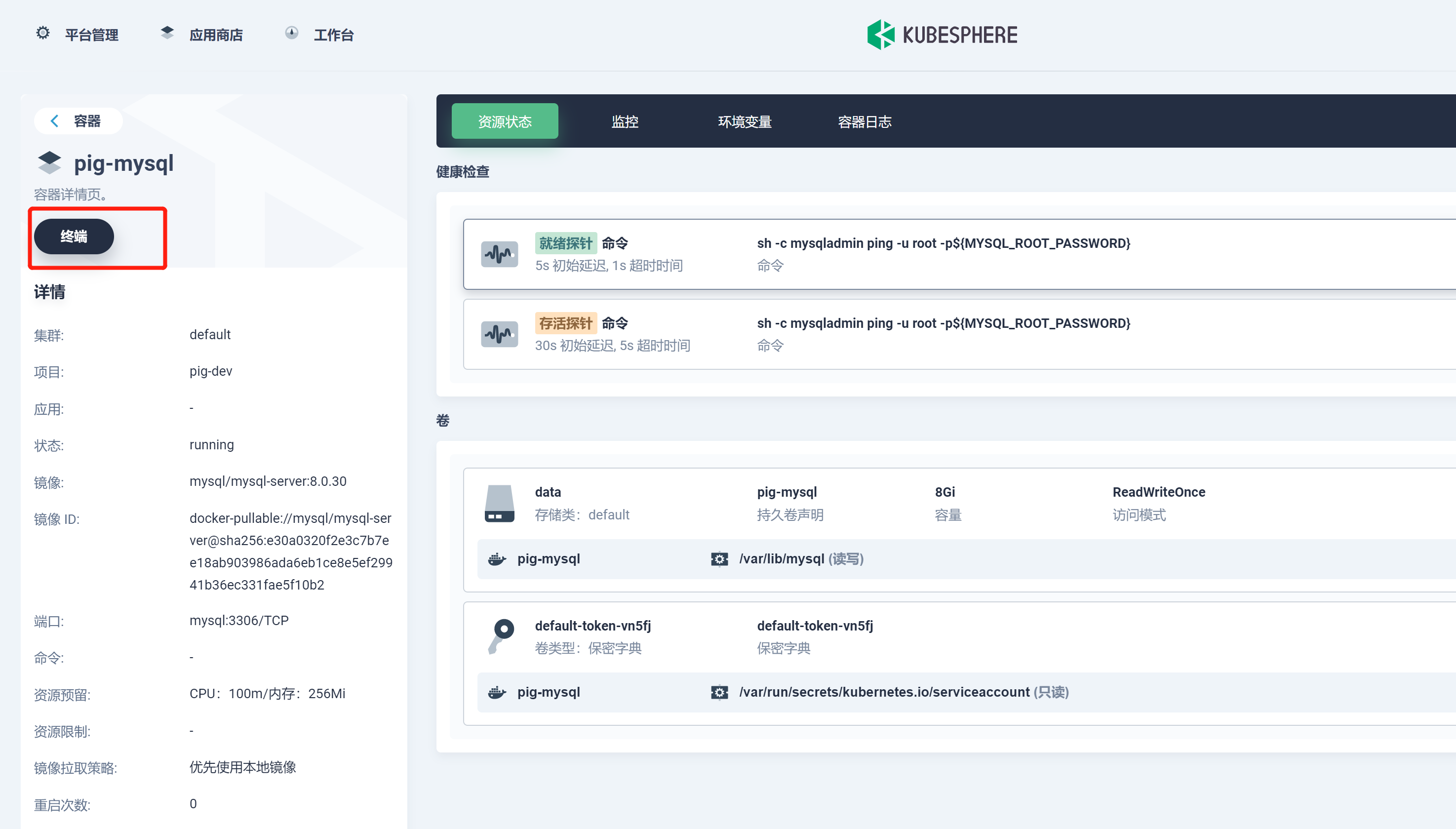Viewport: 1456px width, 829px height.
Task: Select the 资源状态 tab
Action: [504, 121]
